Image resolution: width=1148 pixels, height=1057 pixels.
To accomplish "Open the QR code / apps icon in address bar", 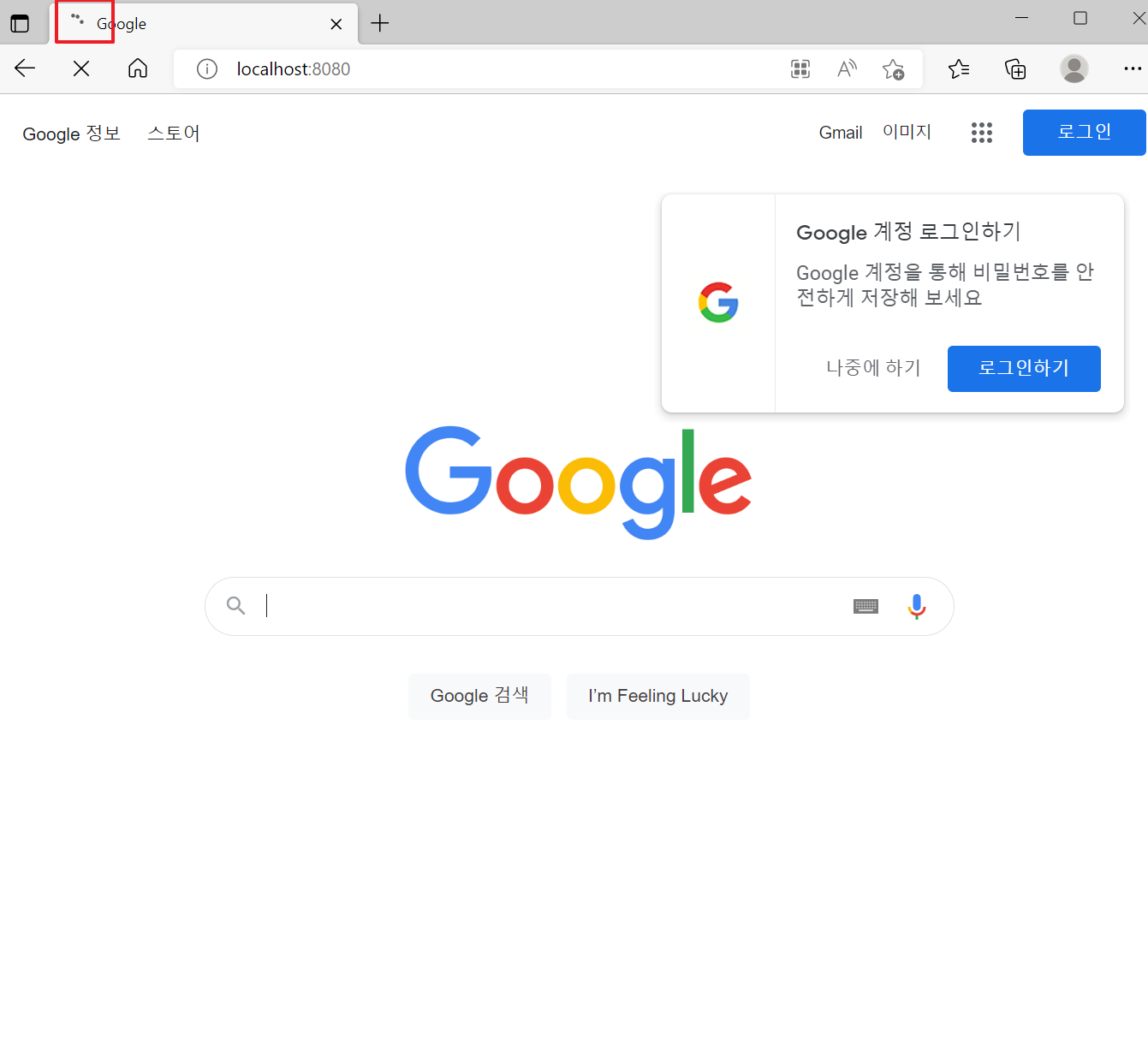I will point(800,69).
